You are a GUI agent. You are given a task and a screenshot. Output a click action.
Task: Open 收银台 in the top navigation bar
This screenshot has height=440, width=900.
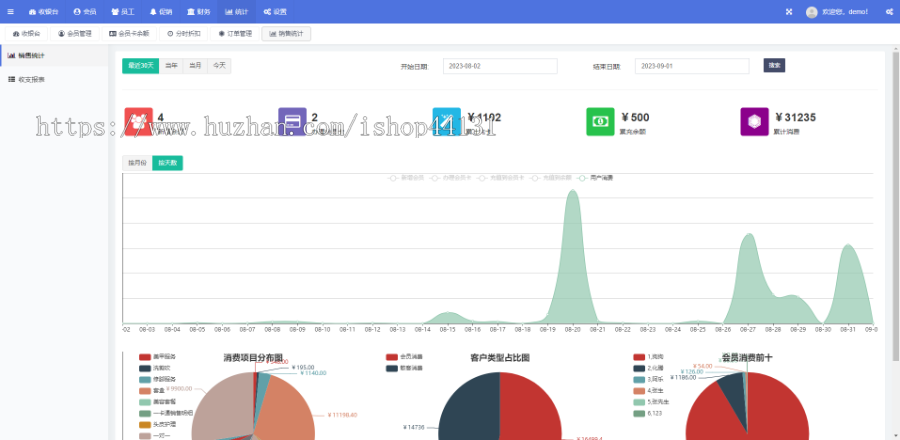click(x=43, y=11)
